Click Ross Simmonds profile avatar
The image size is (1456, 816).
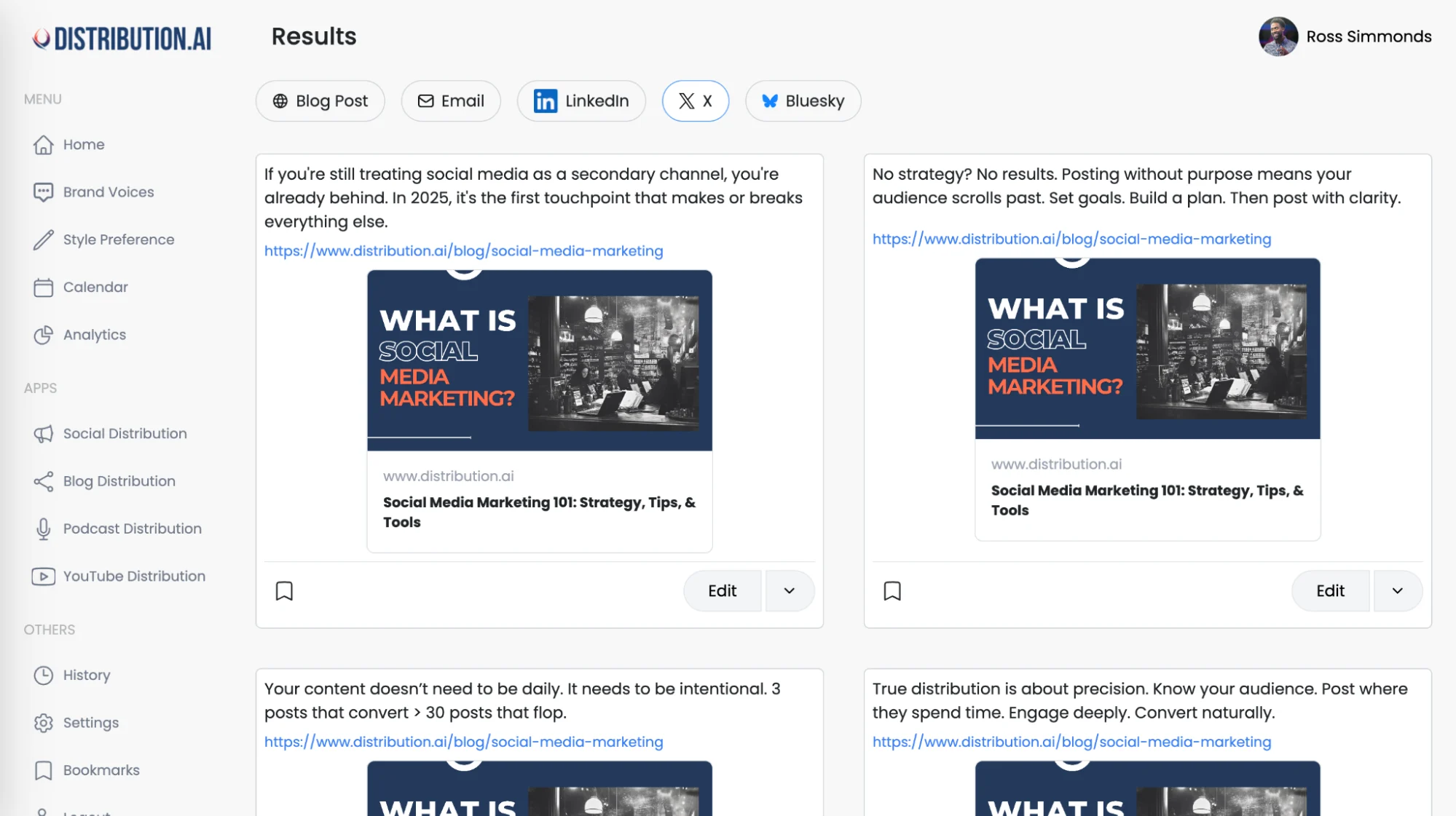coord(1278,36)
